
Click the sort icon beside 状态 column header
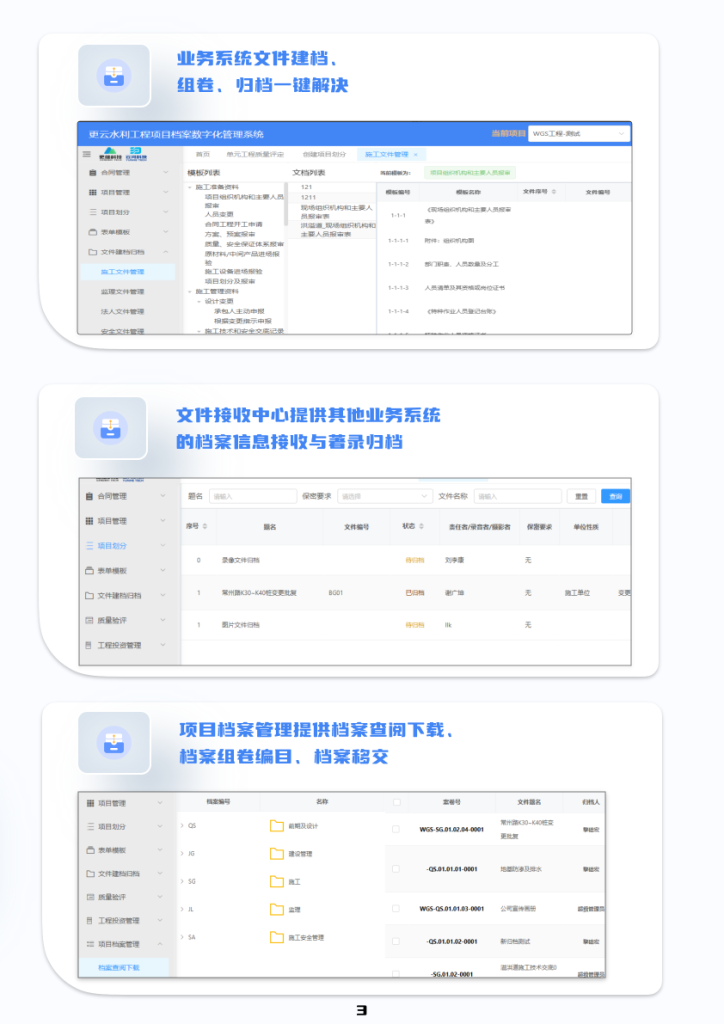(422, 526)
